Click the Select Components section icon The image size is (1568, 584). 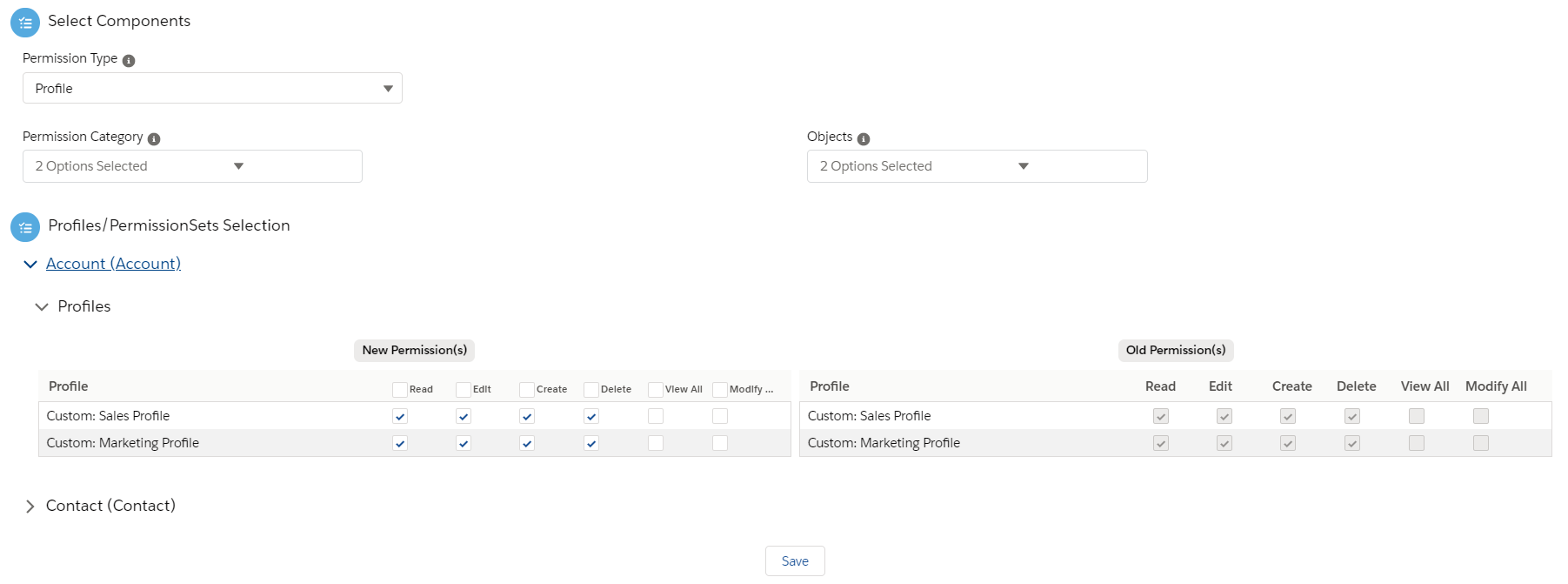point(25,23)
